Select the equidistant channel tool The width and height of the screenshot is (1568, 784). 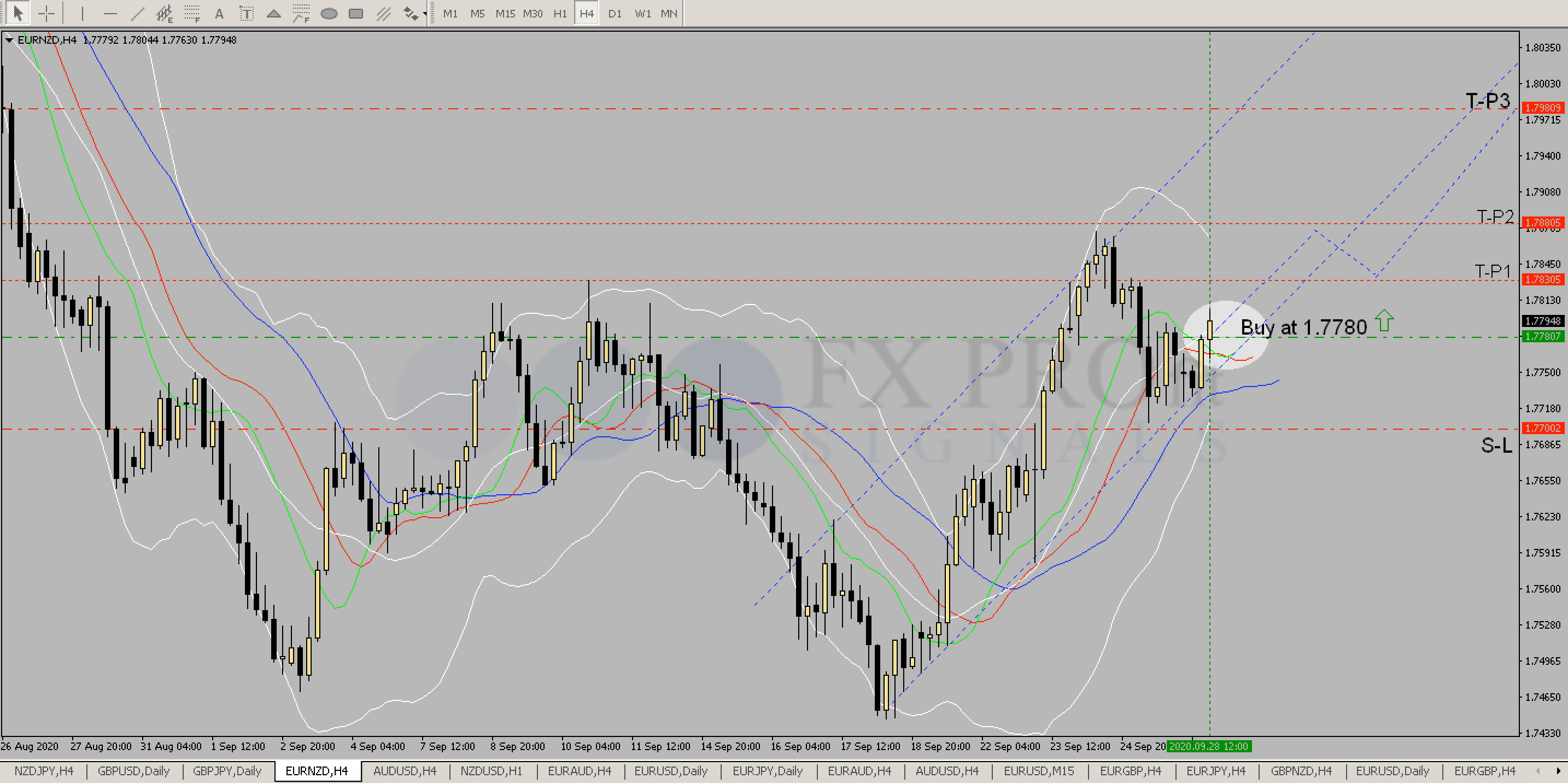(x=165, y=13)
